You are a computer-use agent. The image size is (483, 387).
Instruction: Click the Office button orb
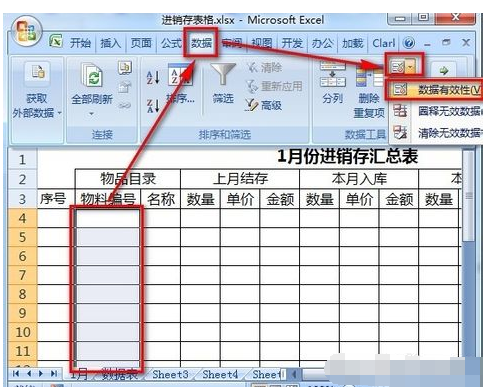[x=27, y=31]
